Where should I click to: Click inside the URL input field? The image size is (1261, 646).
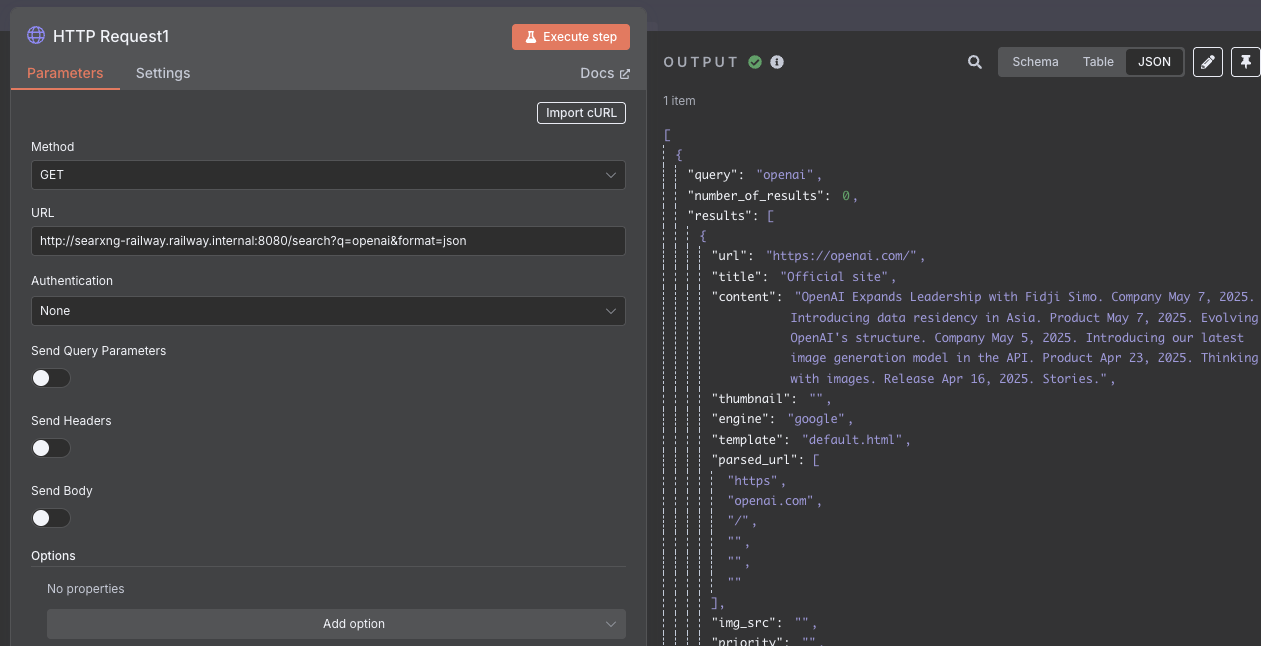[330, 240]
